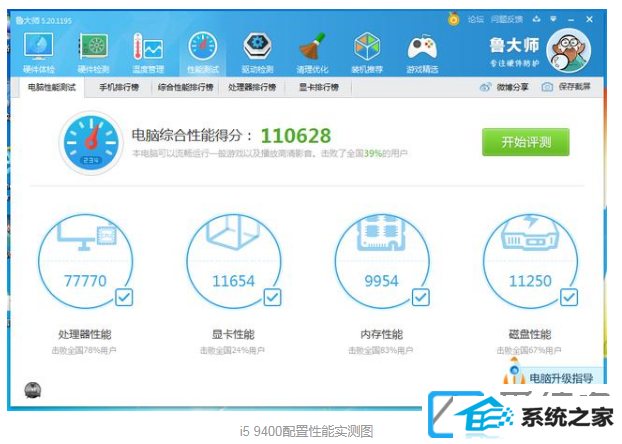Open the 温度管理 temperature management module
Image resolution: width=622 pixels, height=444 pixels.
pyautogui.click(x=148, y=53)
